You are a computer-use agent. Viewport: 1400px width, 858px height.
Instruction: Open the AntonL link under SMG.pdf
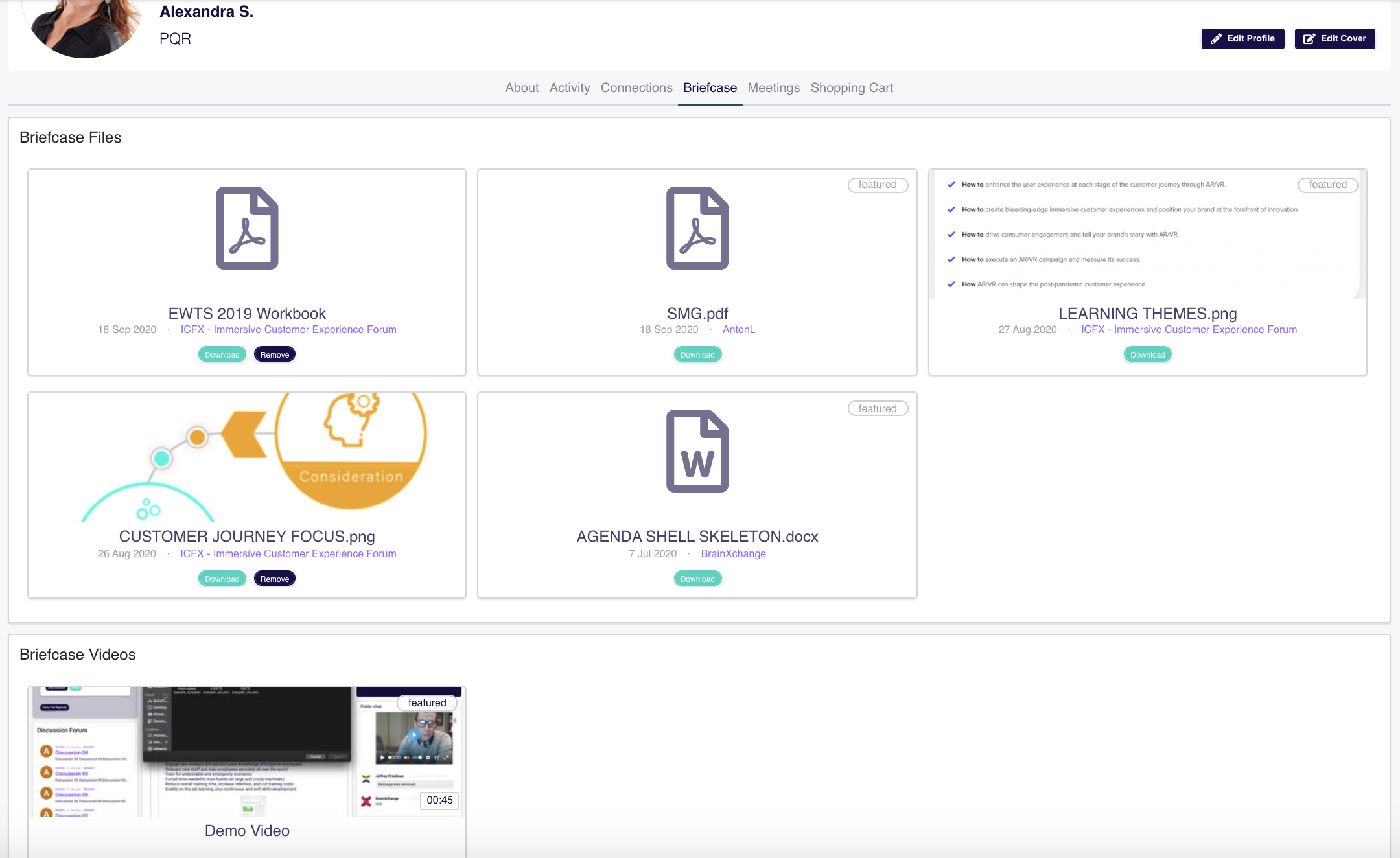coord(739,330)
